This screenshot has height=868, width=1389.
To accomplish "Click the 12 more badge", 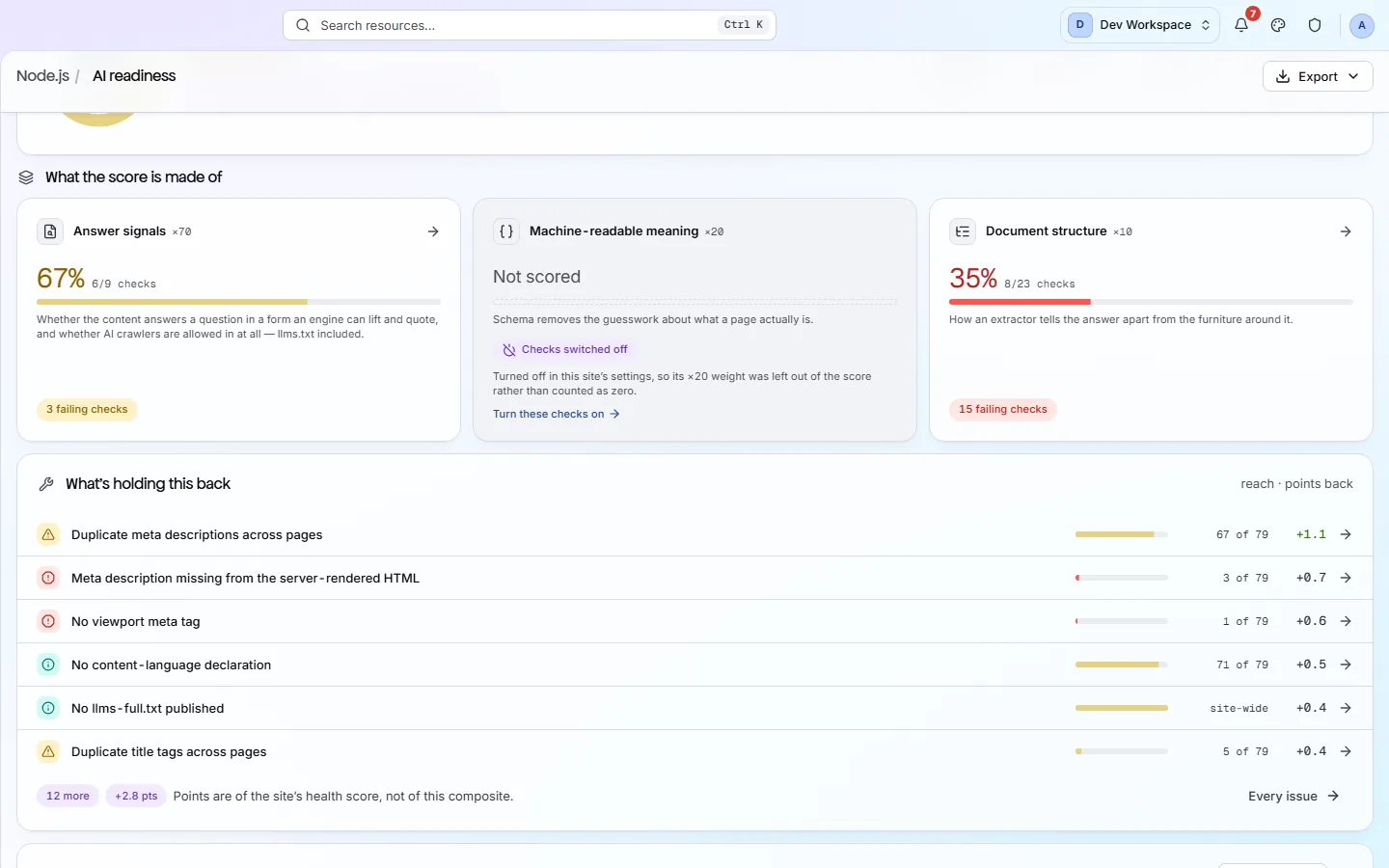I will pyautogui.click(x=68, y=797).
